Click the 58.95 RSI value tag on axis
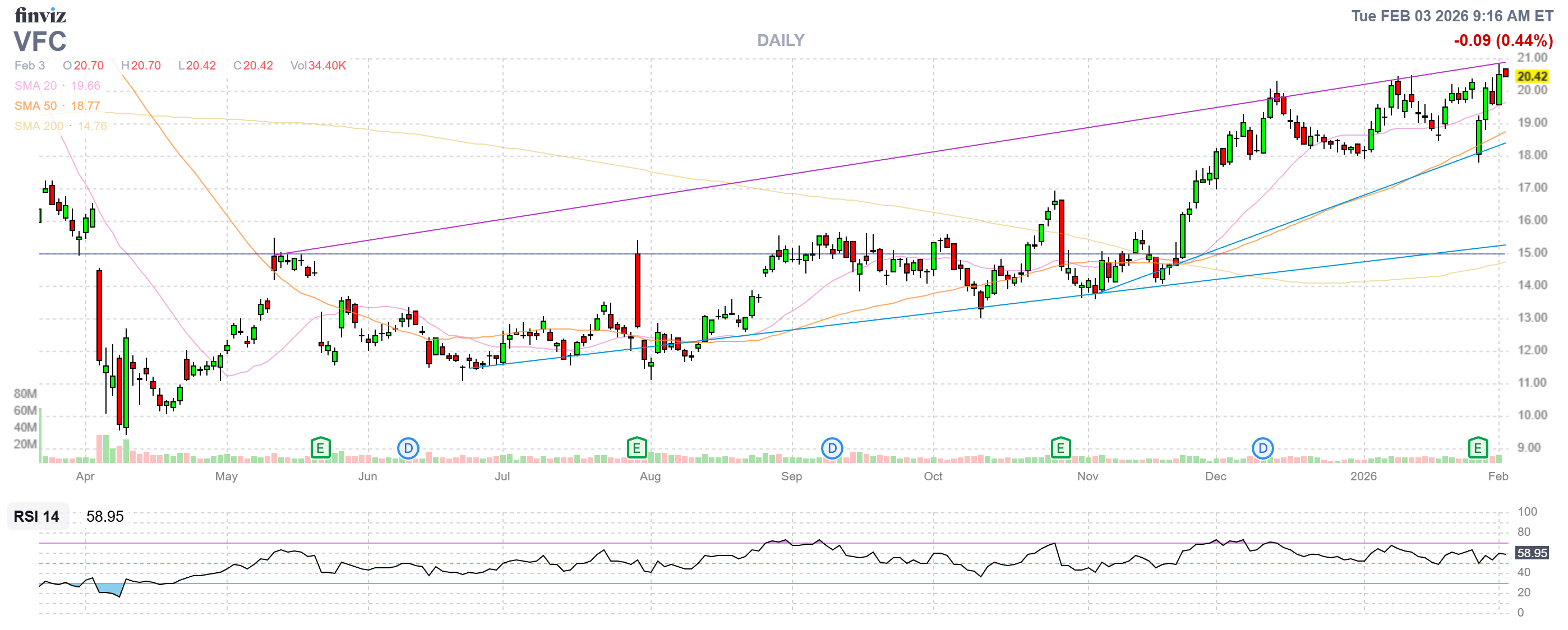The image size is (1568, 630). pos(1532,553)
